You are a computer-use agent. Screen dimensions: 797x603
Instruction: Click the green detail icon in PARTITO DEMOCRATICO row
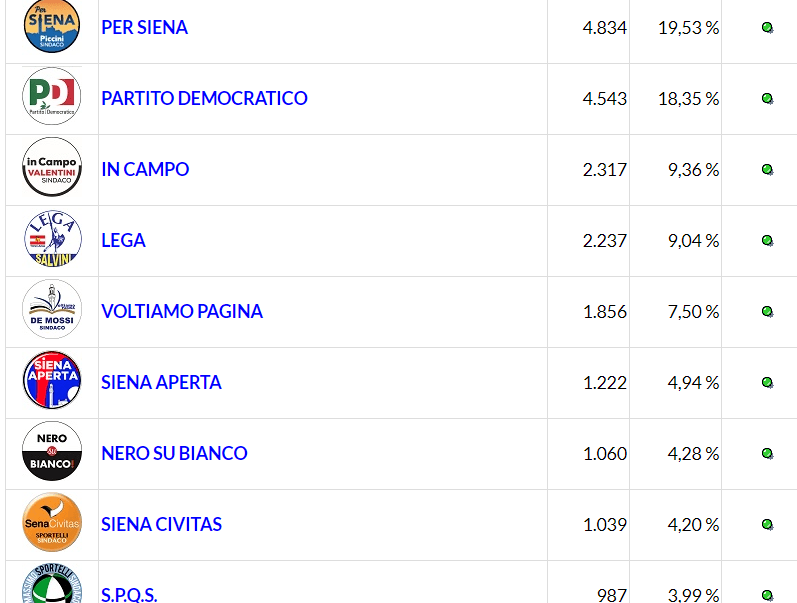767,99
